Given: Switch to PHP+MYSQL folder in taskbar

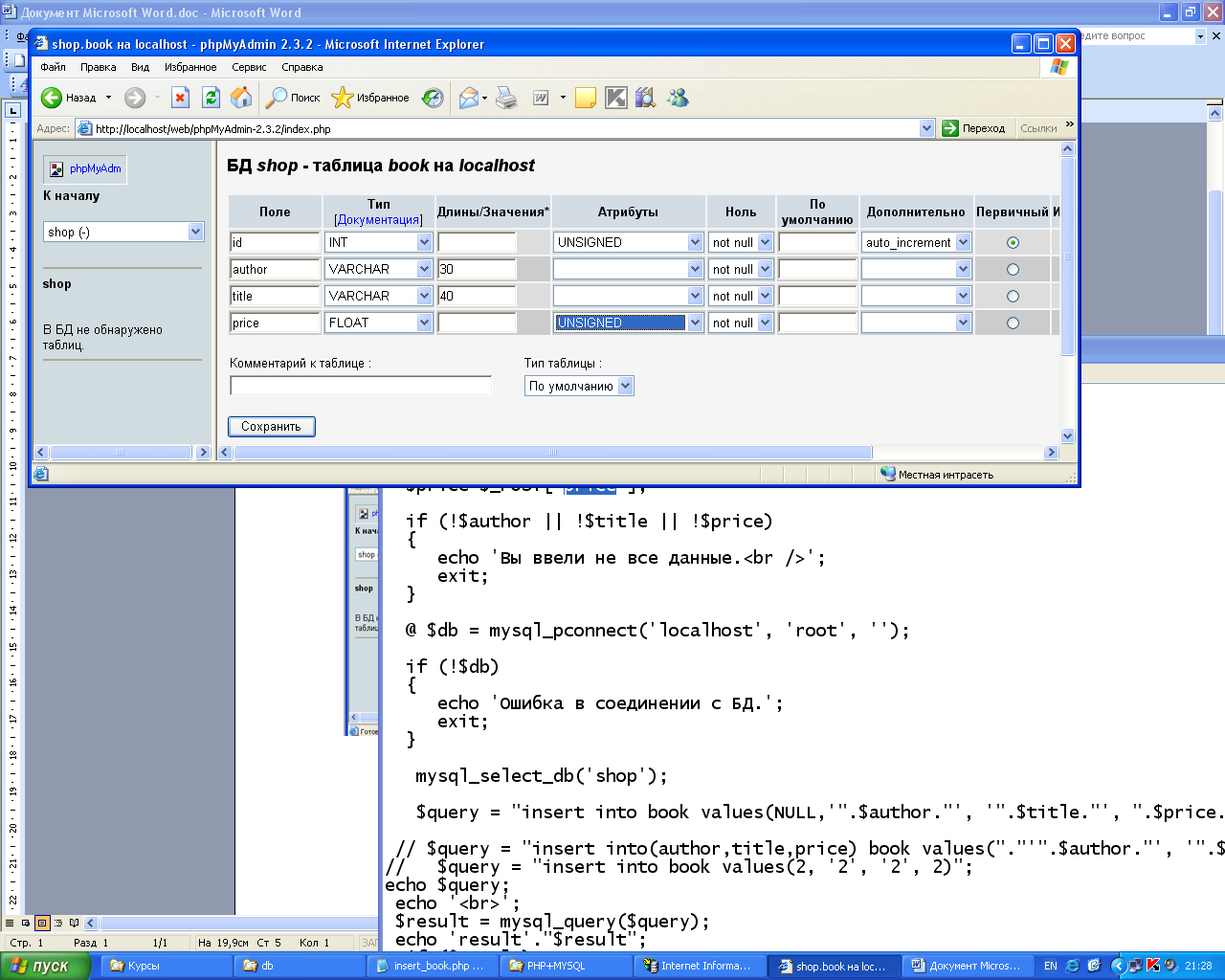Looking at the screenshot, I should tap(565, 966).
